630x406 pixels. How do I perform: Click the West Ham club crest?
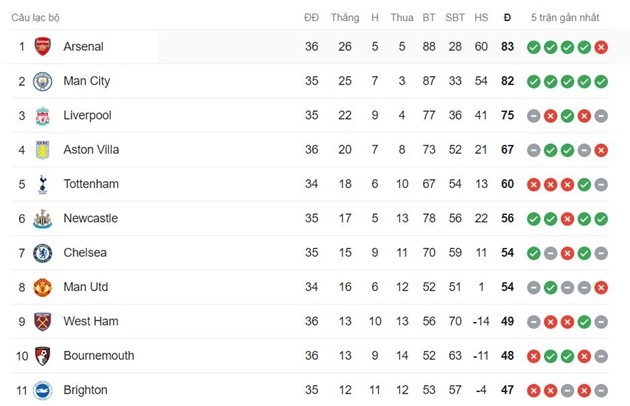click(x=42, y=322)
